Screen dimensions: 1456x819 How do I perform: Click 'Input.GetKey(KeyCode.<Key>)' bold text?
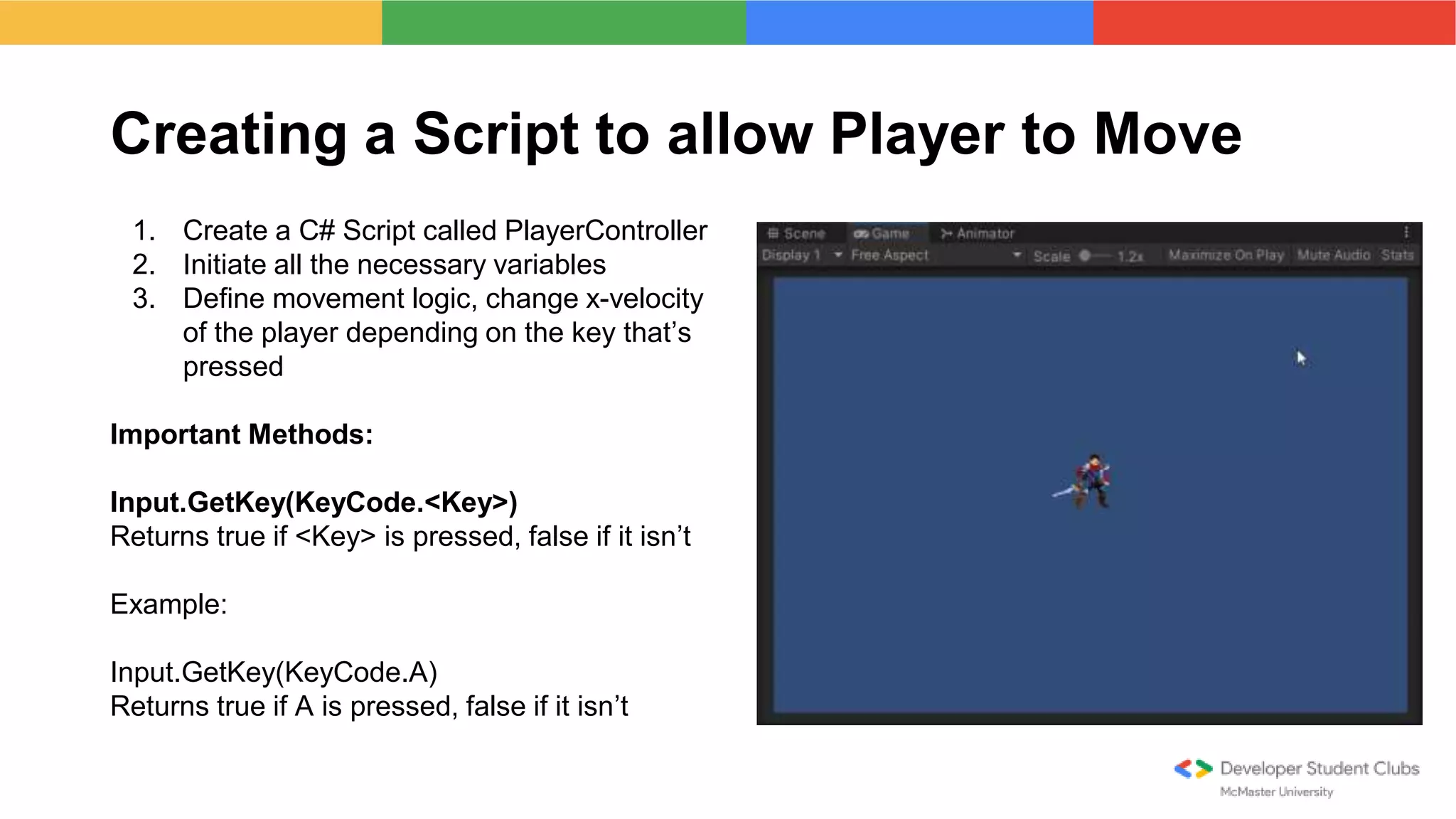(314, 502)
